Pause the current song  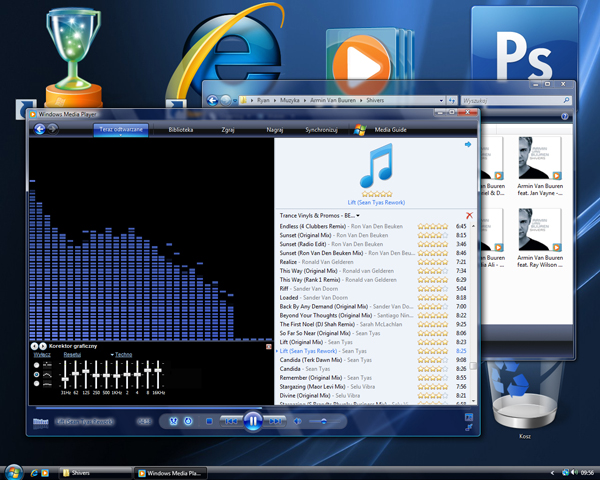click(253, 421)
